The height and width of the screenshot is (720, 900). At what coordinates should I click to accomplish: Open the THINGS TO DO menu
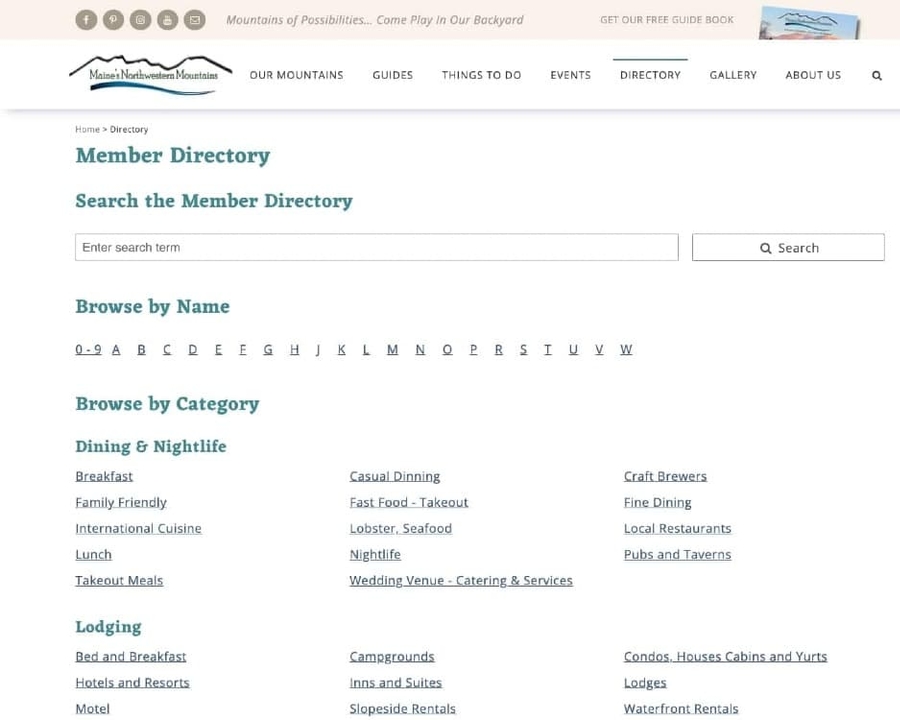point(481,74)
